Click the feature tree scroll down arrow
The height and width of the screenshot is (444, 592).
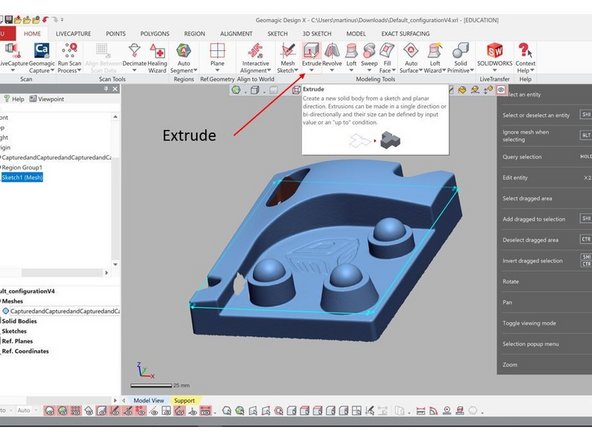pyautogui.click(x=116, y=264)
